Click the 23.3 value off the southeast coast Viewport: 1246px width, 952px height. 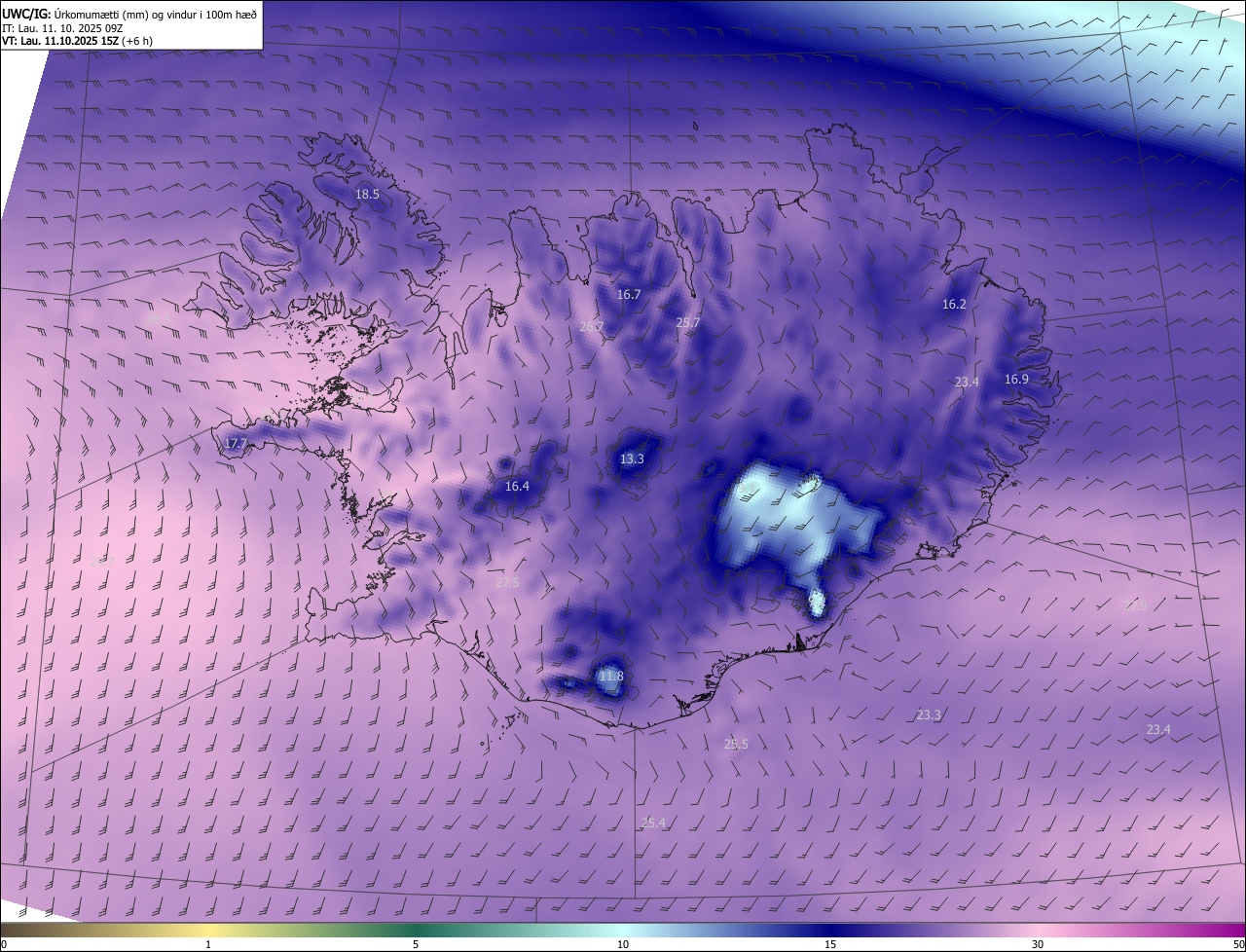click(x=929, y=715)
